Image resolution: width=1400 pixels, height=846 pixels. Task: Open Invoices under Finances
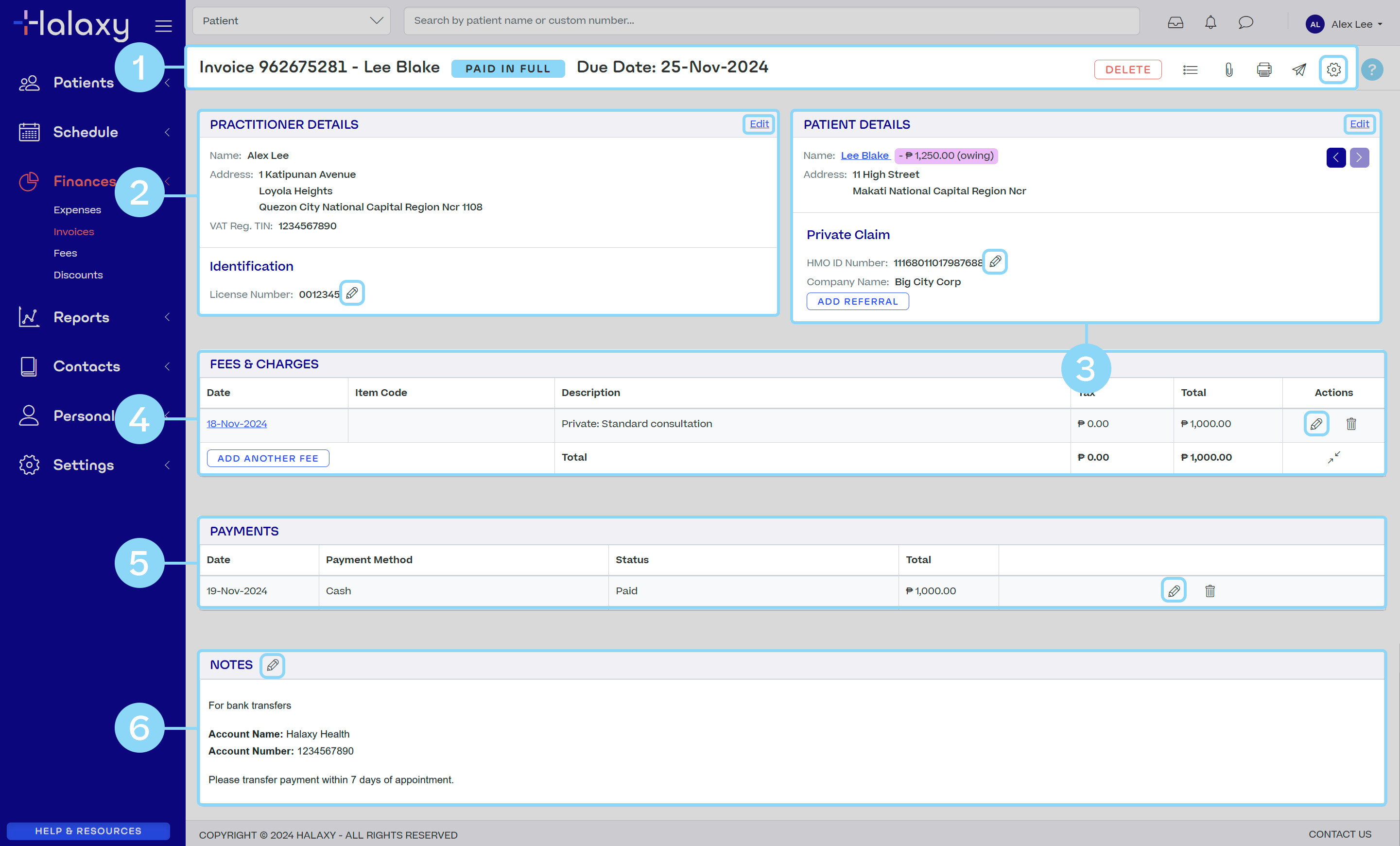(x=74, y=231)
